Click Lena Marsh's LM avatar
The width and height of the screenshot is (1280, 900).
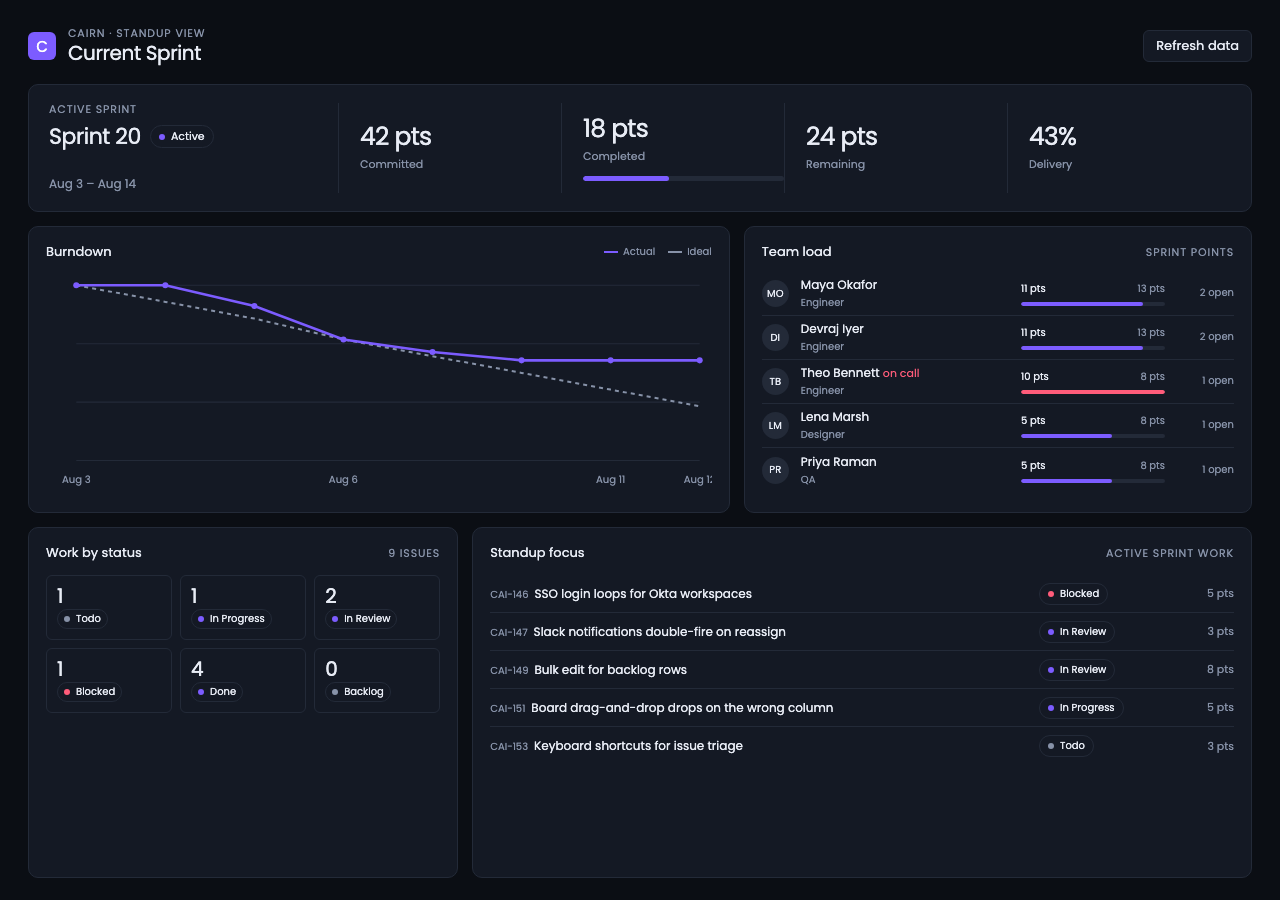click(x=775, y=425)
